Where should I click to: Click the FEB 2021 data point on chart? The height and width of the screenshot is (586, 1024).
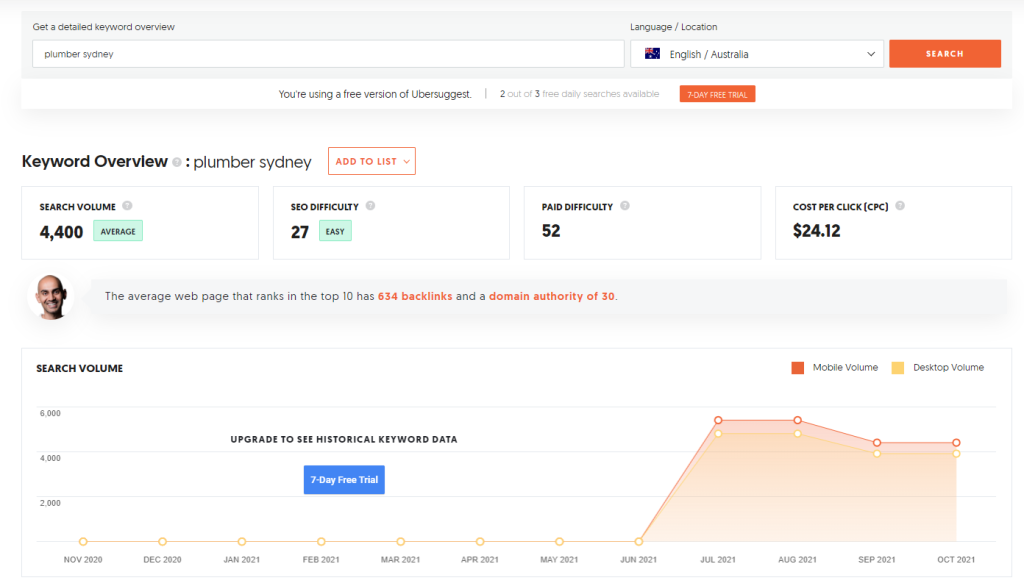tap(321, 542)
